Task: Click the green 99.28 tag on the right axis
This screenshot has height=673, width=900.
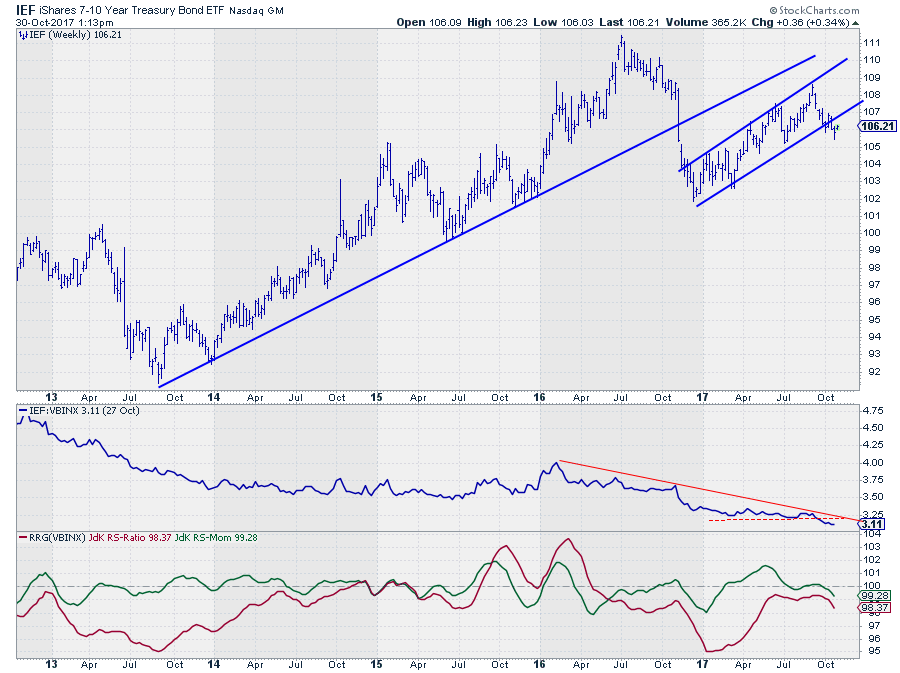Action: (875, 596)
